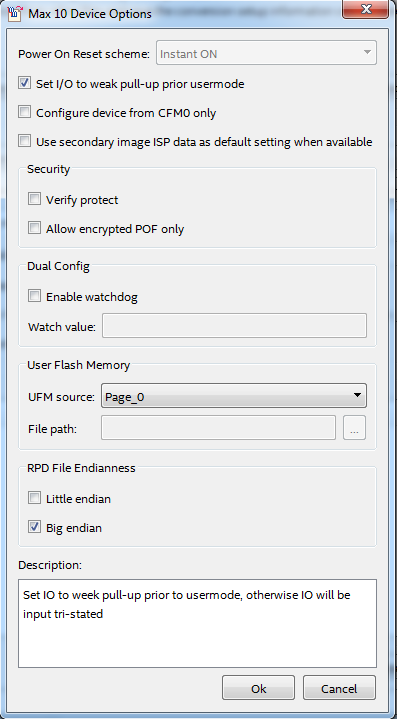400x719 pixels.
Task: Check Use secondary image ISP data option
Action: tap(24, 141)
